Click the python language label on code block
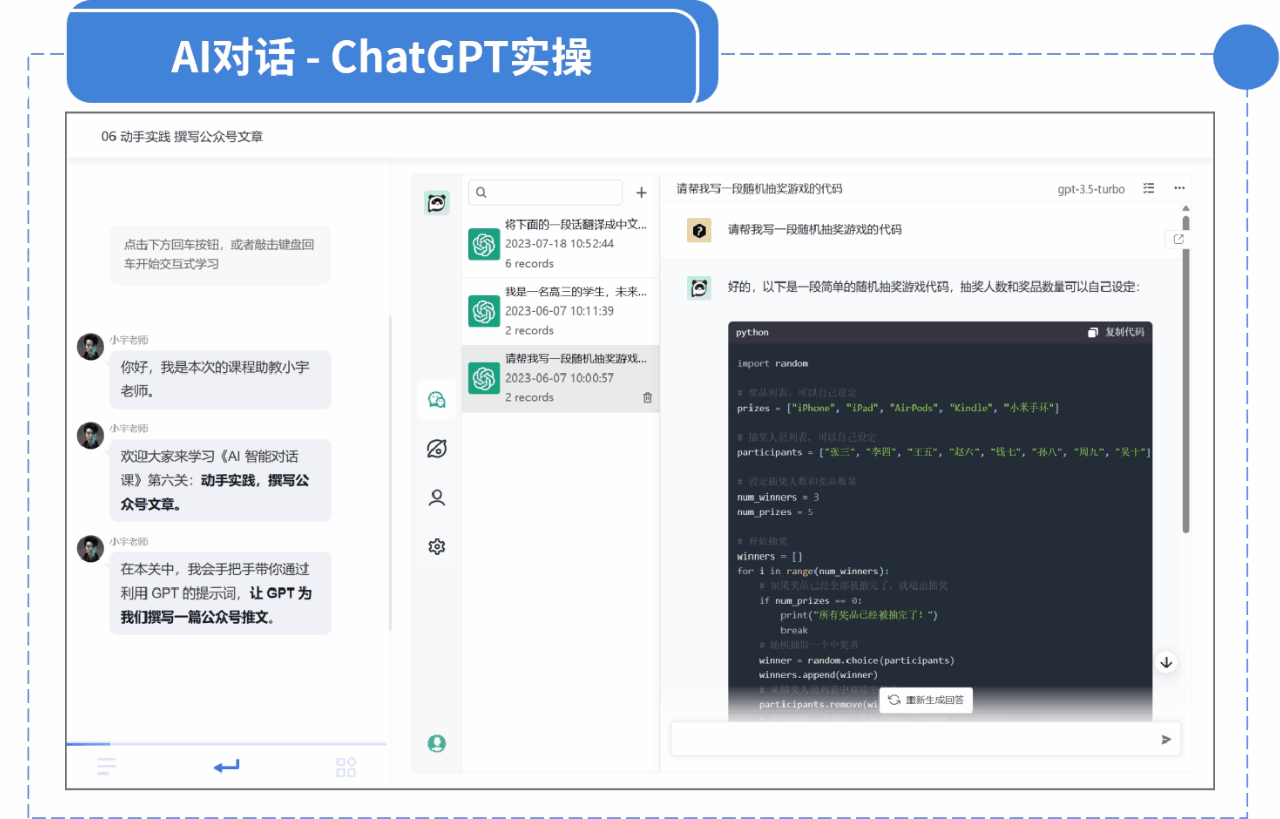Viewport: 1280px width, 819px height. [752, 332]
